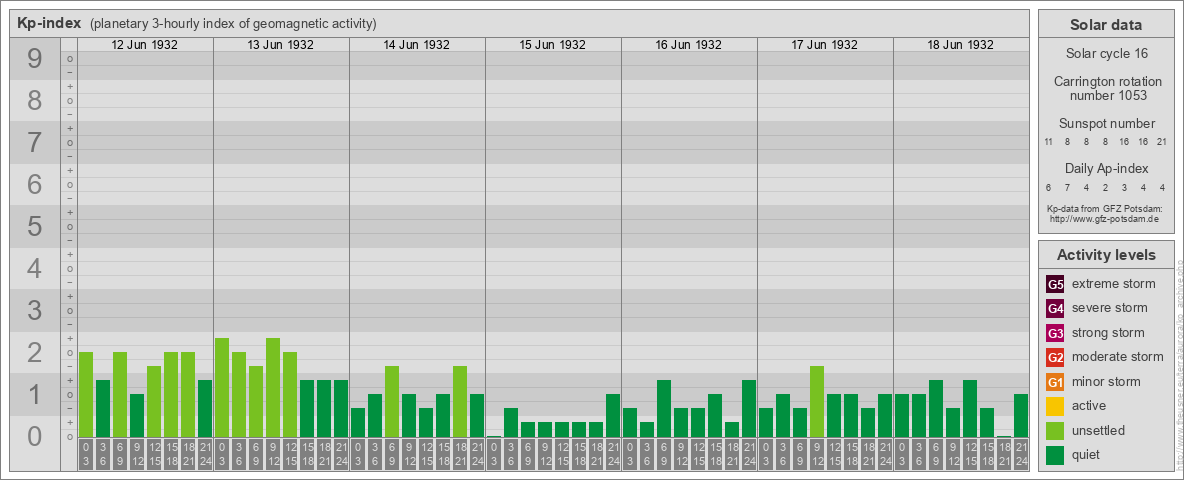Click the Kp scale number 5
This screenshot has width=1184, height=480.
35,226
